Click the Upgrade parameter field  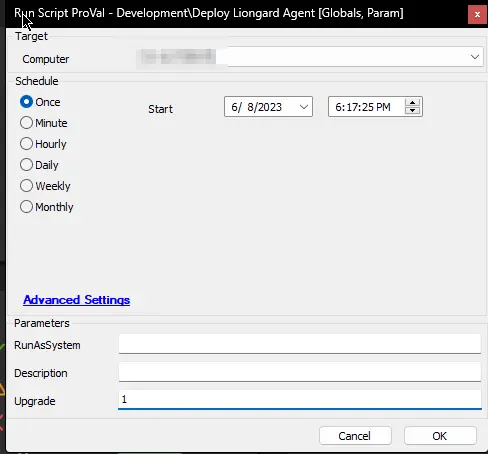pos(300,400)
